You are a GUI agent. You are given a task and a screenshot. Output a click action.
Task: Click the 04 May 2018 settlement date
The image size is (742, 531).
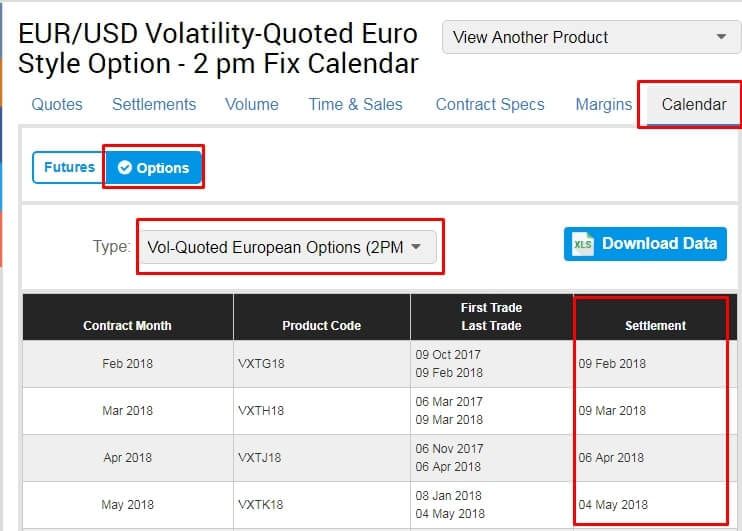click(612, 505)
